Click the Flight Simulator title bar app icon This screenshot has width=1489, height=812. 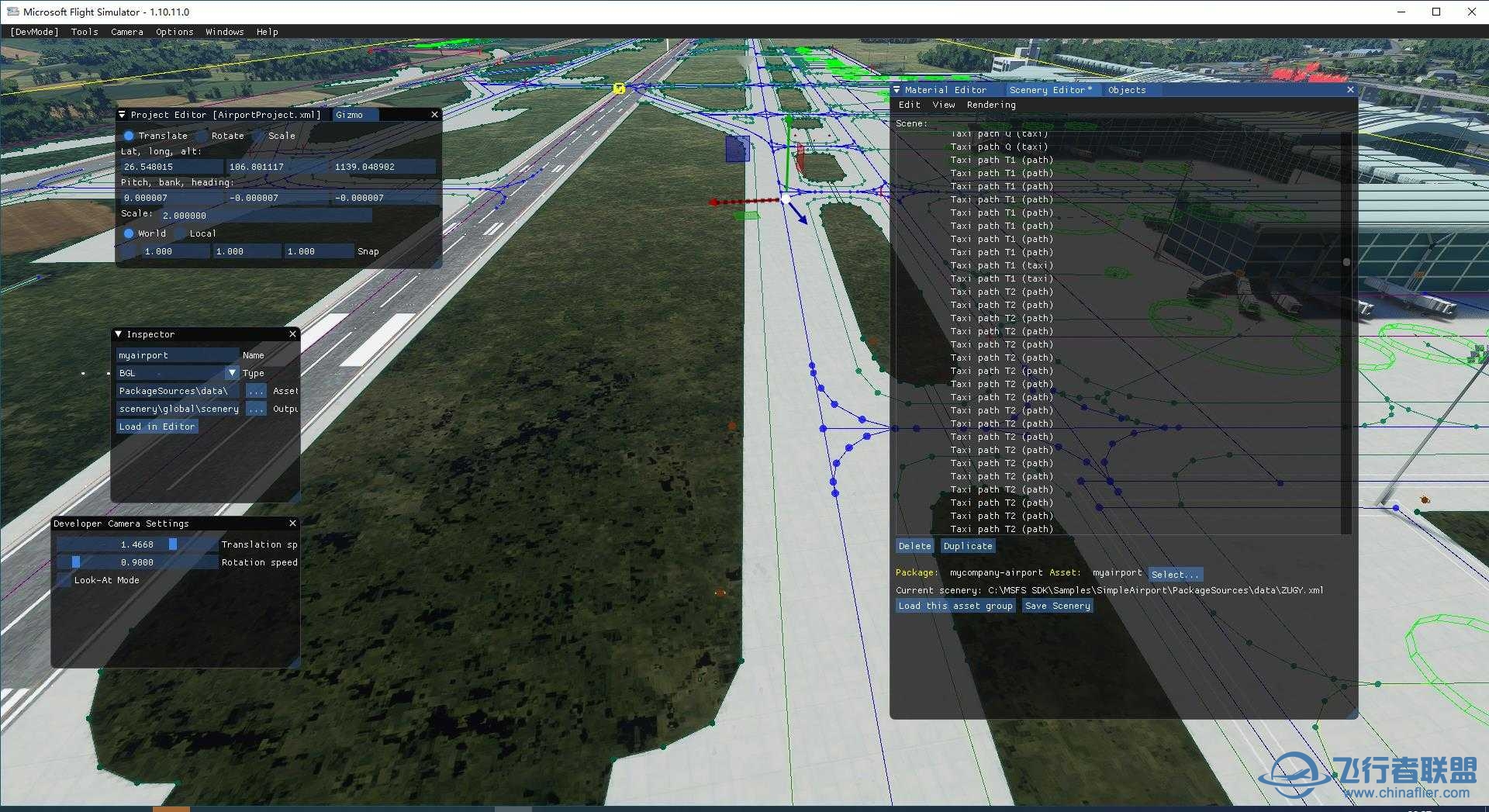[12, 12]
